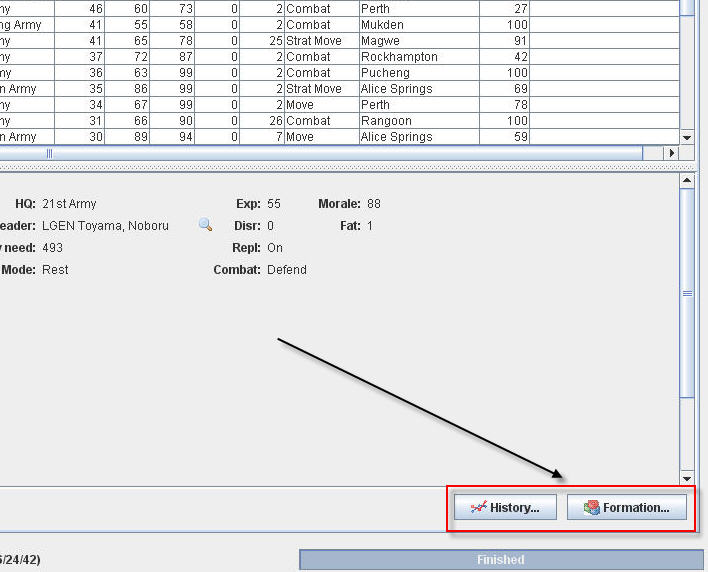Click magnifier icon next to leader Toyama
This screenshot has height=572, width=708.
point(205,224)
